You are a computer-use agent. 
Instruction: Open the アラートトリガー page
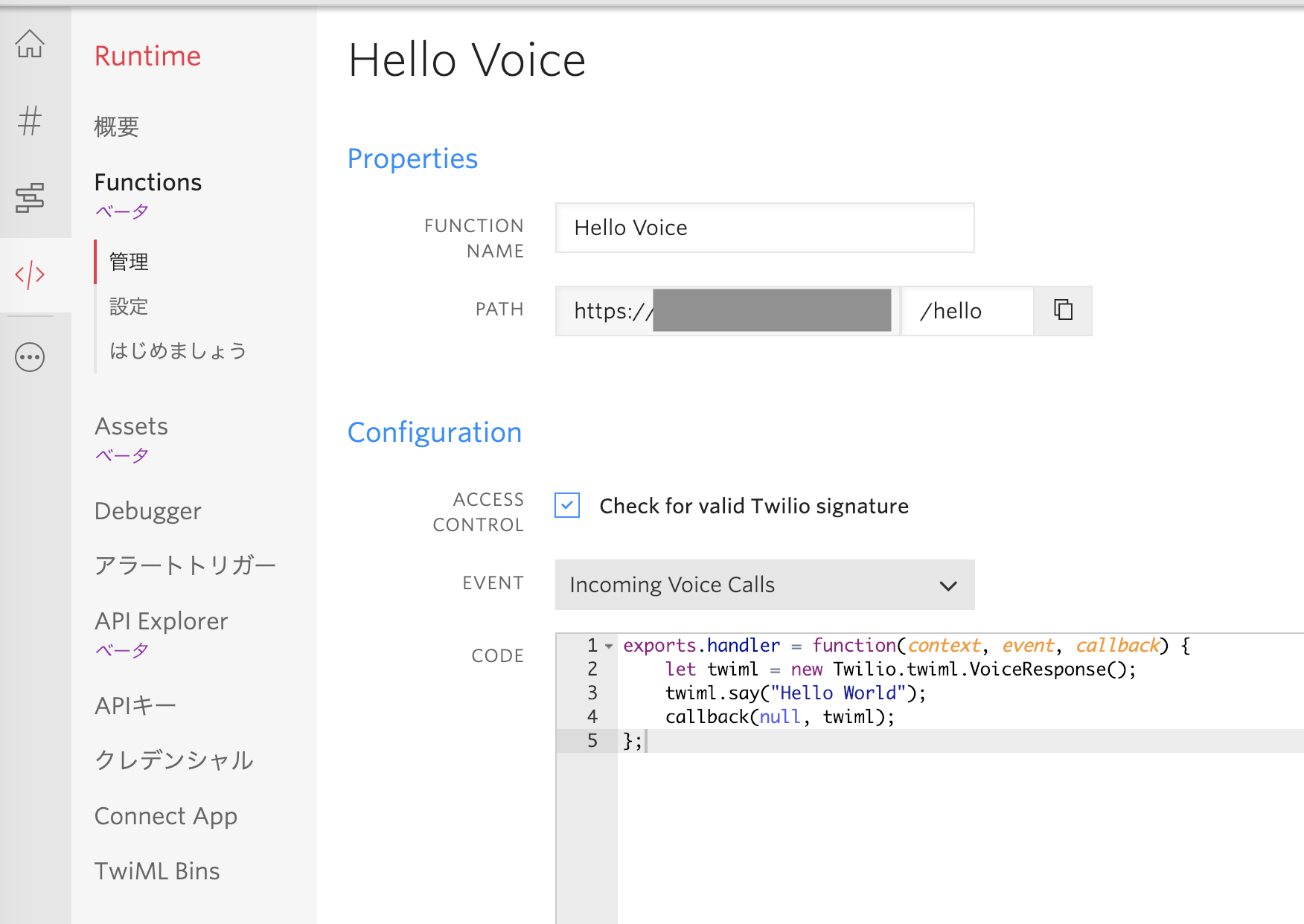point(185,565)
